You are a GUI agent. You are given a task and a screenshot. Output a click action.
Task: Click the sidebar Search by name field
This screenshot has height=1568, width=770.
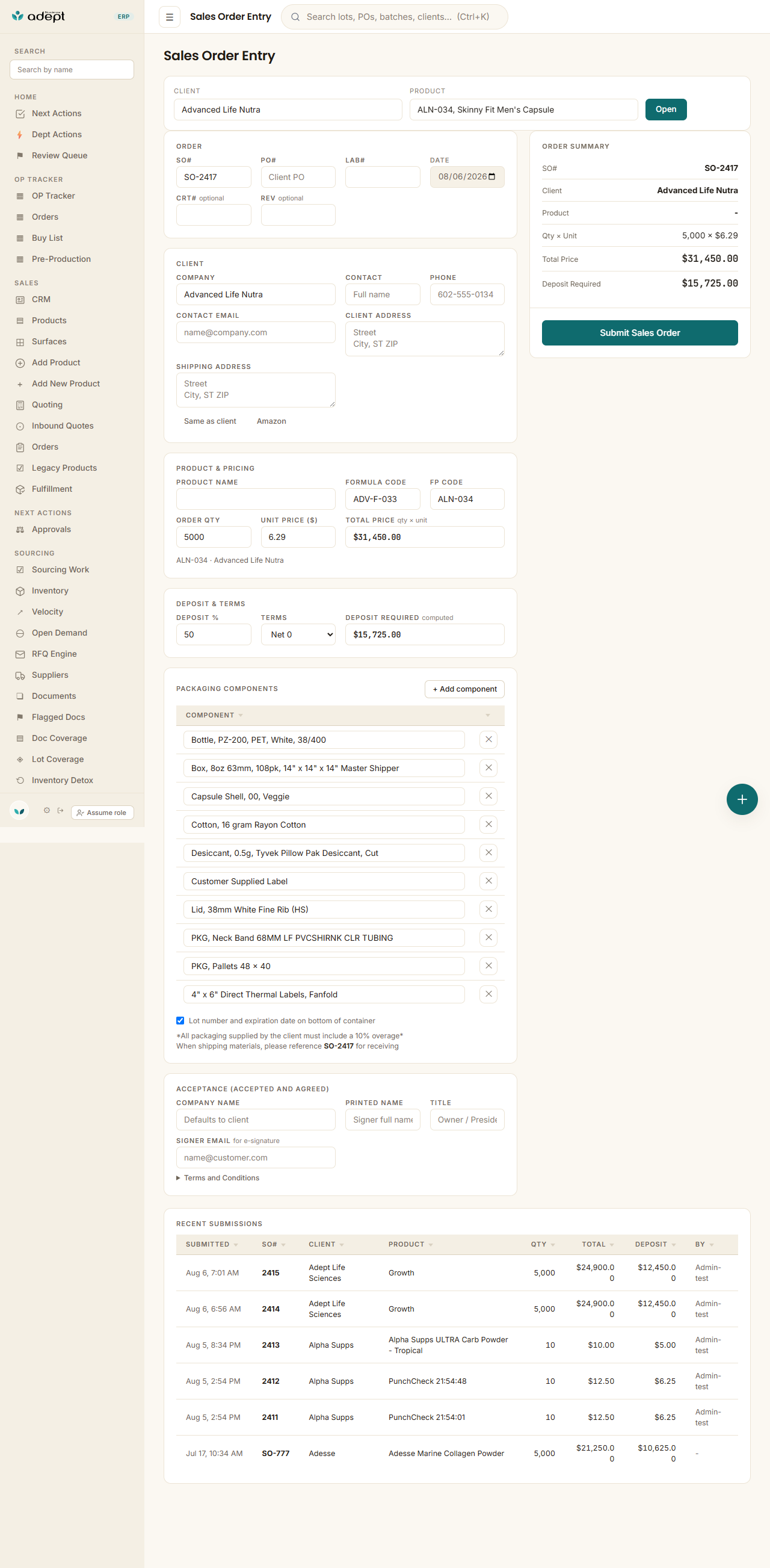click(x=72, y=69)
